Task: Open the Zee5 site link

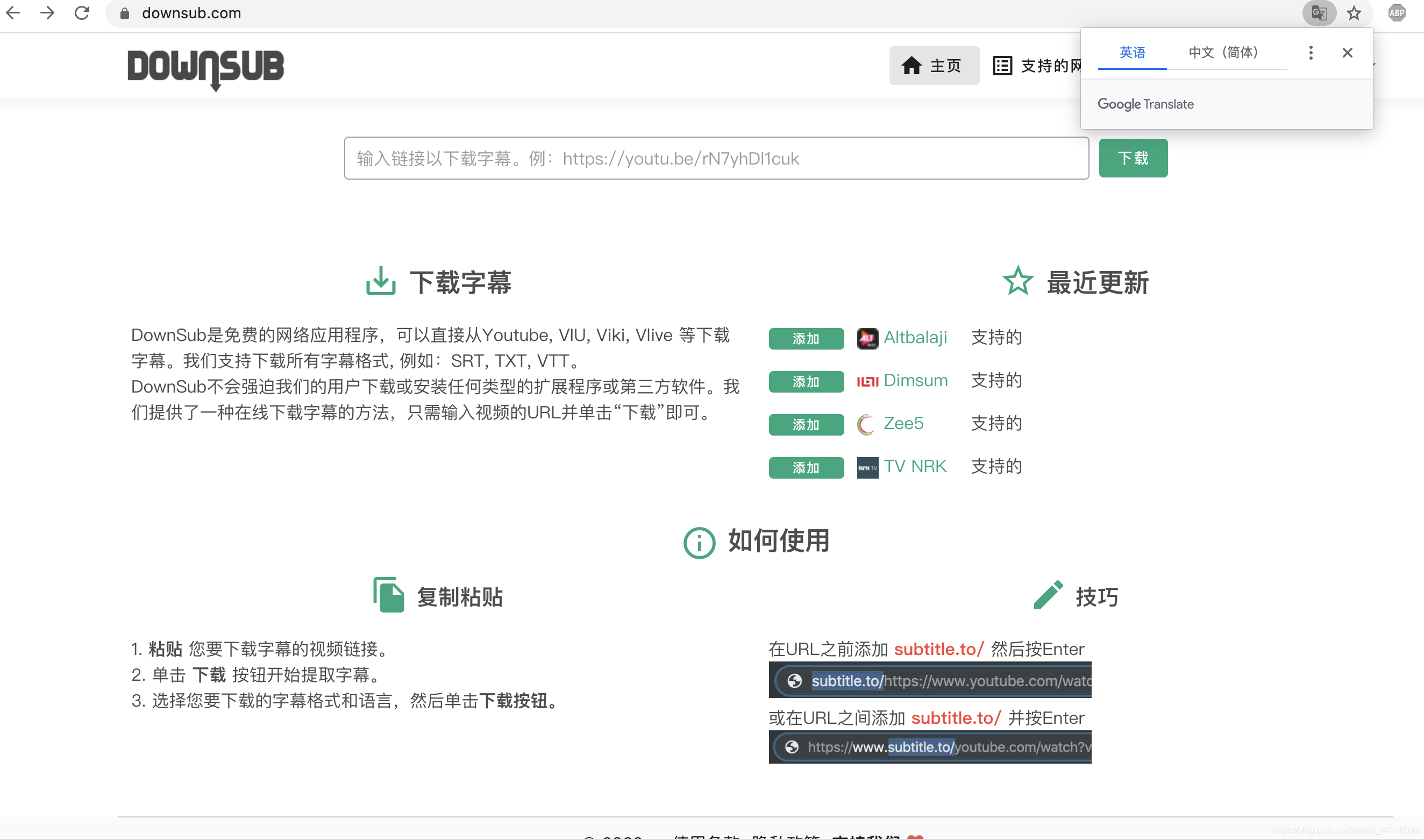Action: (x=903, y=423)
